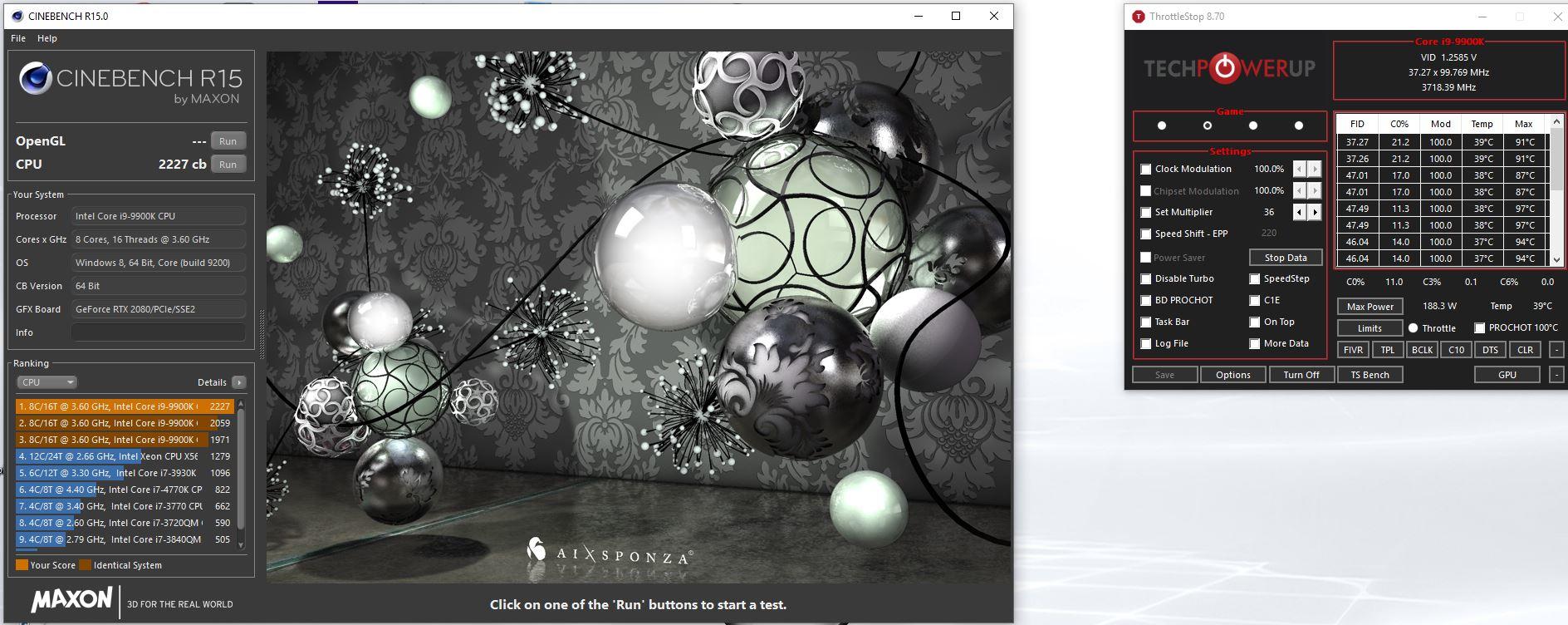Image resolution: width=1568 pixels, height=625 pixels.
Task: Increase Clock Modulation with right arrow
Action: [x=1315, y=169]
